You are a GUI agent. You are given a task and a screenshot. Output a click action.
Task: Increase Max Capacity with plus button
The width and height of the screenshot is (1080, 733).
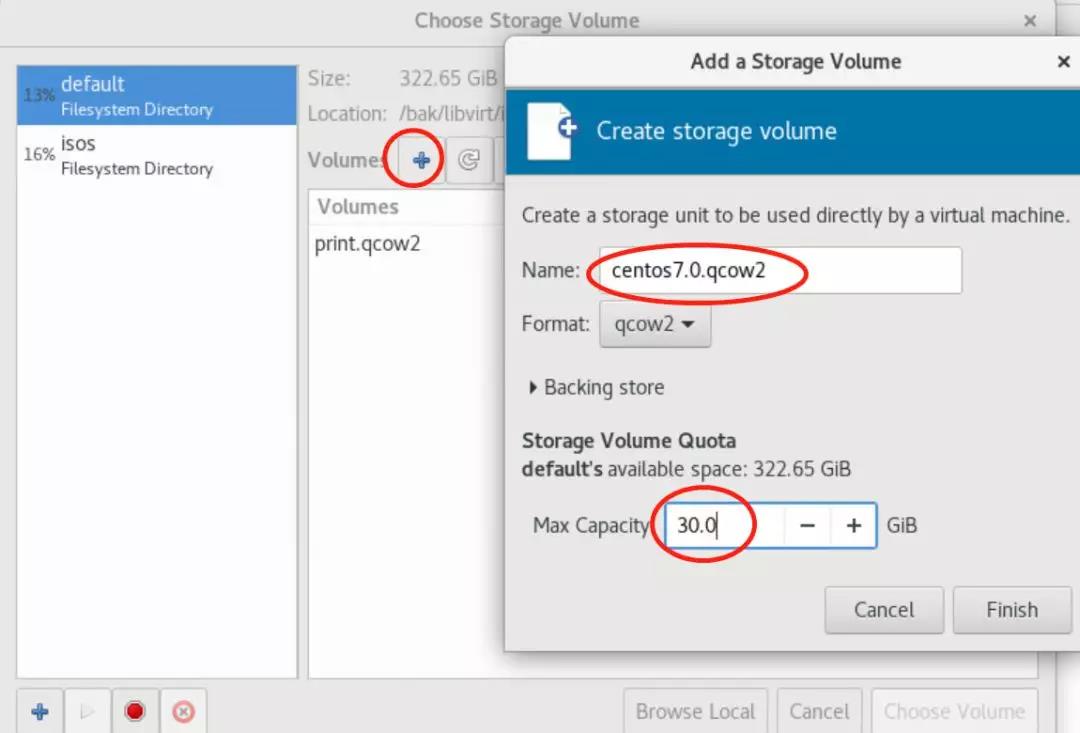point(853,526)
